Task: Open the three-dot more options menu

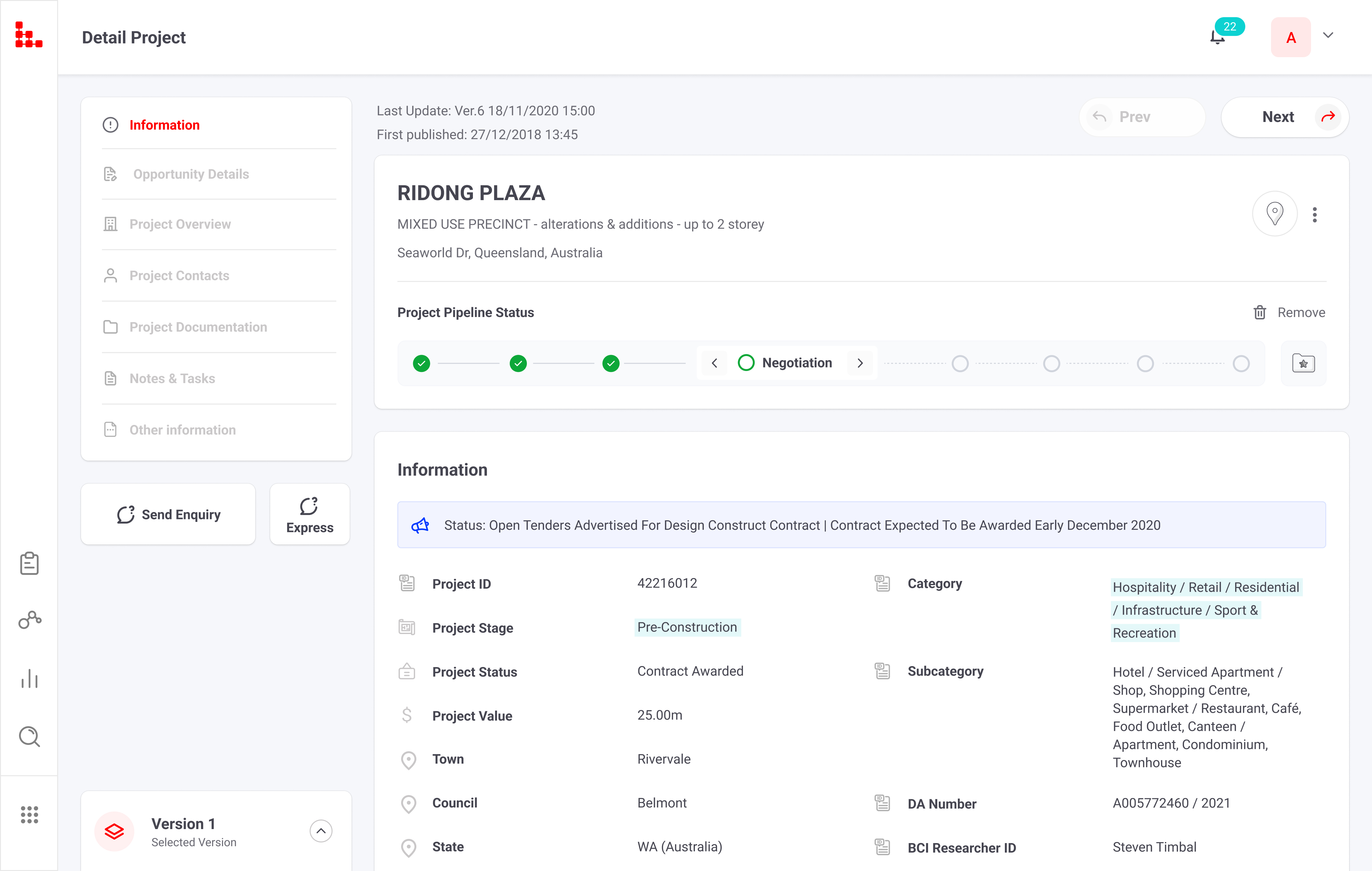Action: click(1315, 215)
